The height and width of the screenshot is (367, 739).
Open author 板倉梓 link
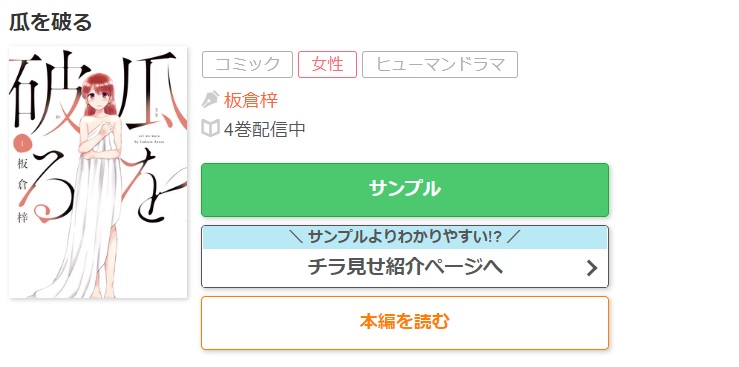coord(251,100)
